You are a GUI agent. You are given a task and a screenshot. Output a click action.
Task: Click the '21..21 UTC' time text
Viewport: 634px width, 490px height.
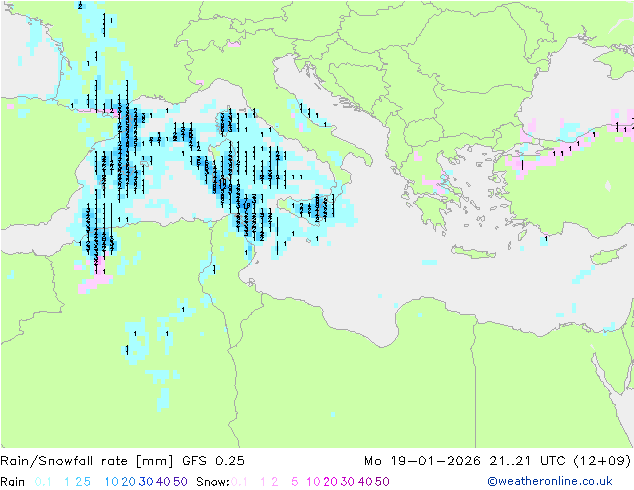click(x=528, y=461)
